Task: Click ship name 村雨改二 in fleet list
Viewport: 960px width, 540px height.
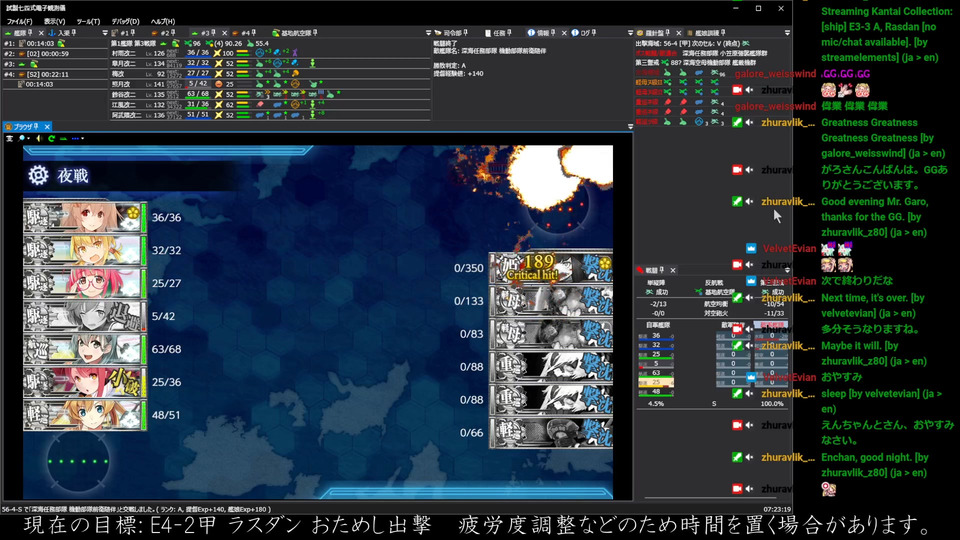Action: pos(124,53)
